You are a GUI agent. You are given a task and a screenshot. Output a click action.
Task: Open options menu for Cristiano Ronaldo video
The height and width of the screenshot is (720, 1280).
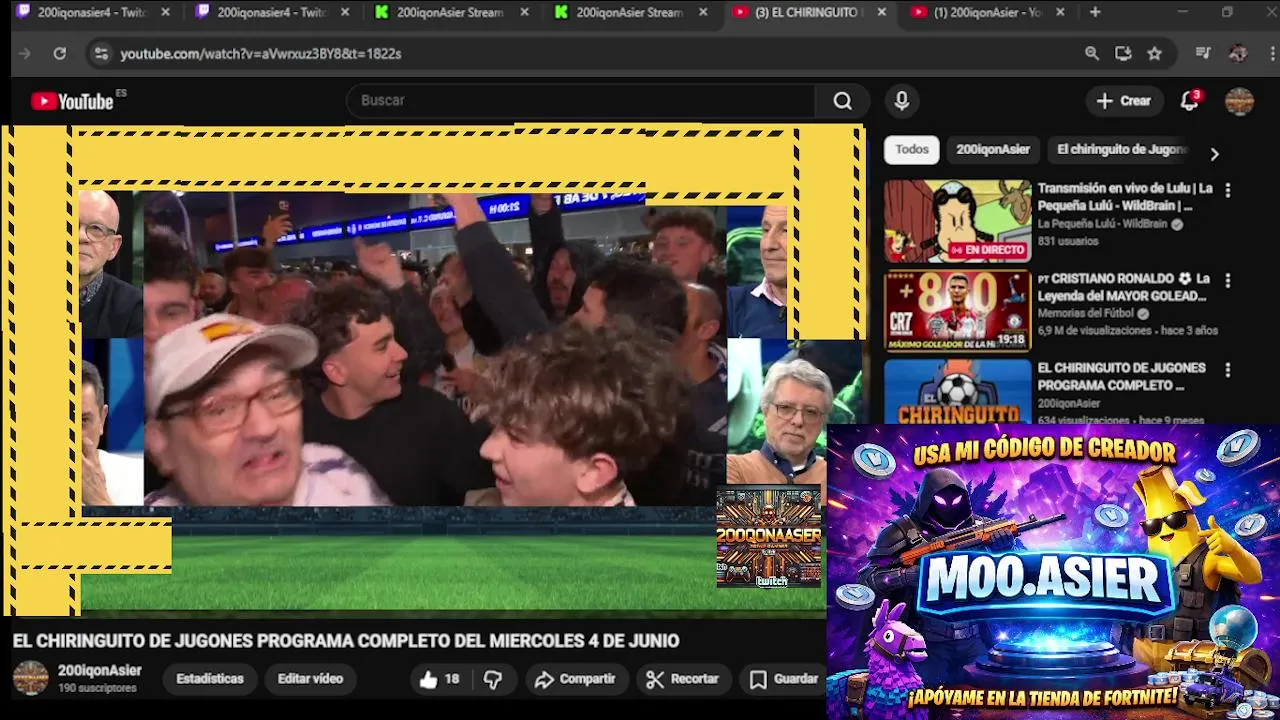coord(1228,280)
